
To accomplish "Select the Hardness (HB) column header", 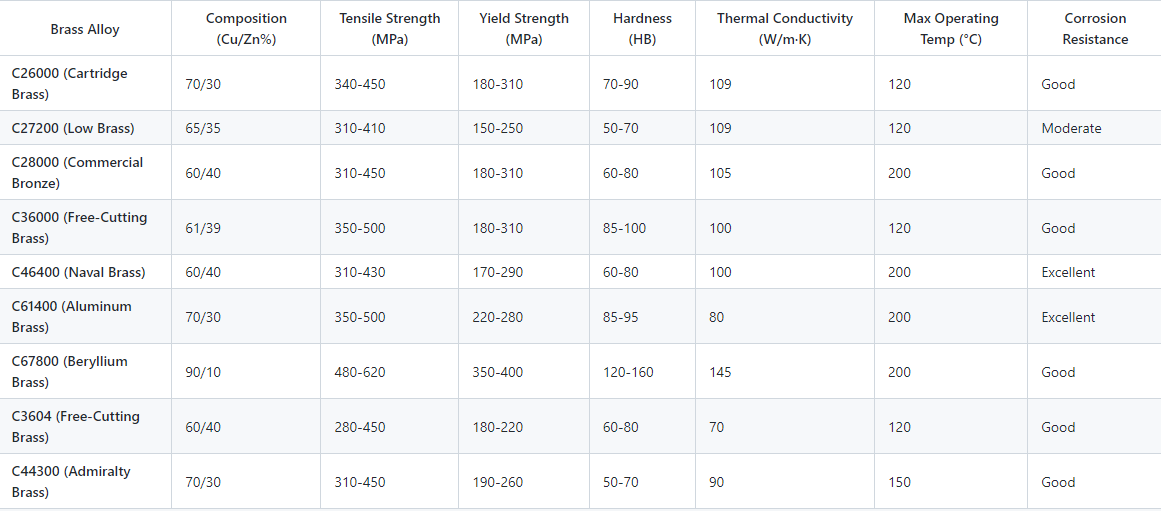I will [x=642, y=29].
